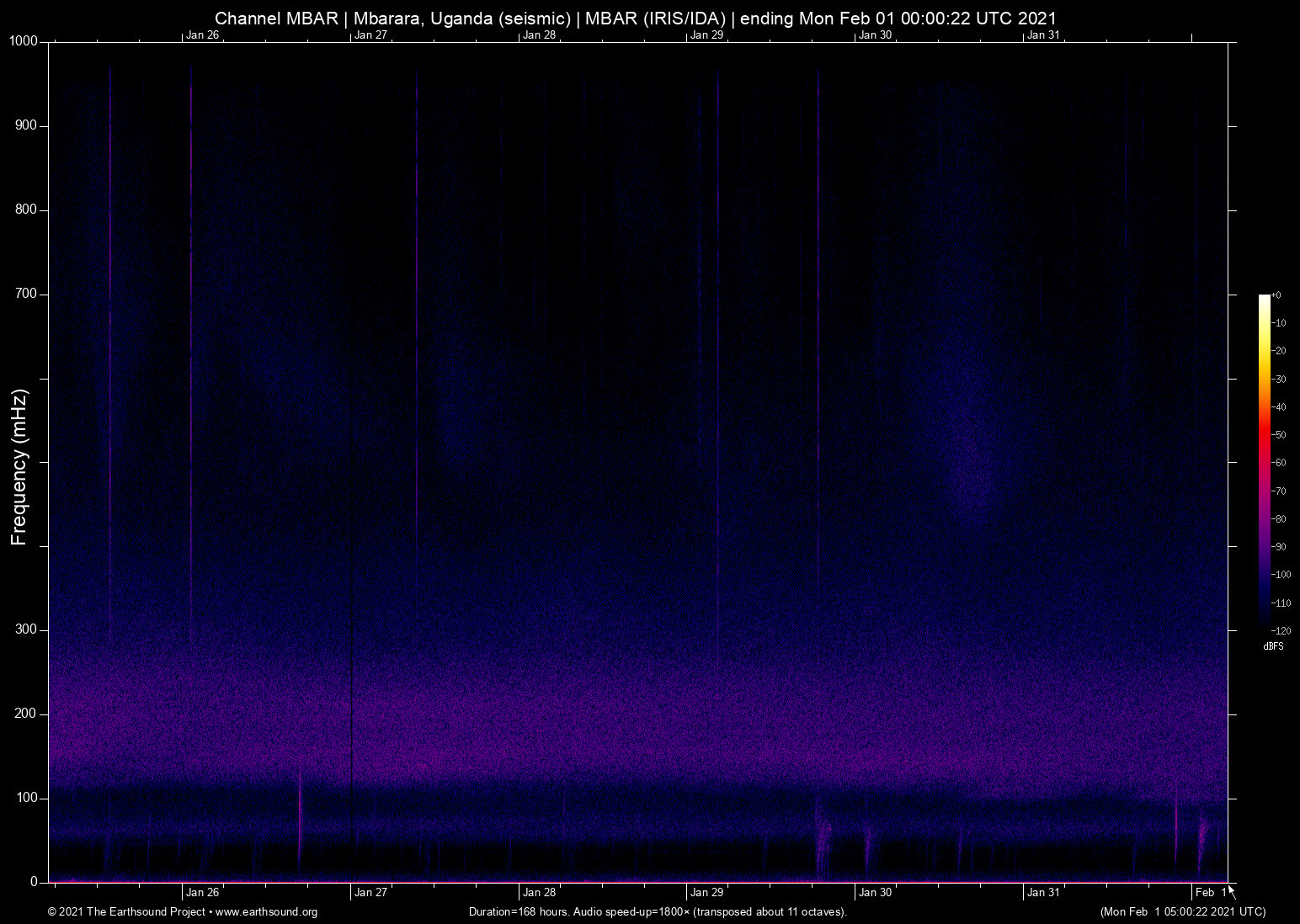Click the -50 value on dBFS scale

coord(1280,435)
